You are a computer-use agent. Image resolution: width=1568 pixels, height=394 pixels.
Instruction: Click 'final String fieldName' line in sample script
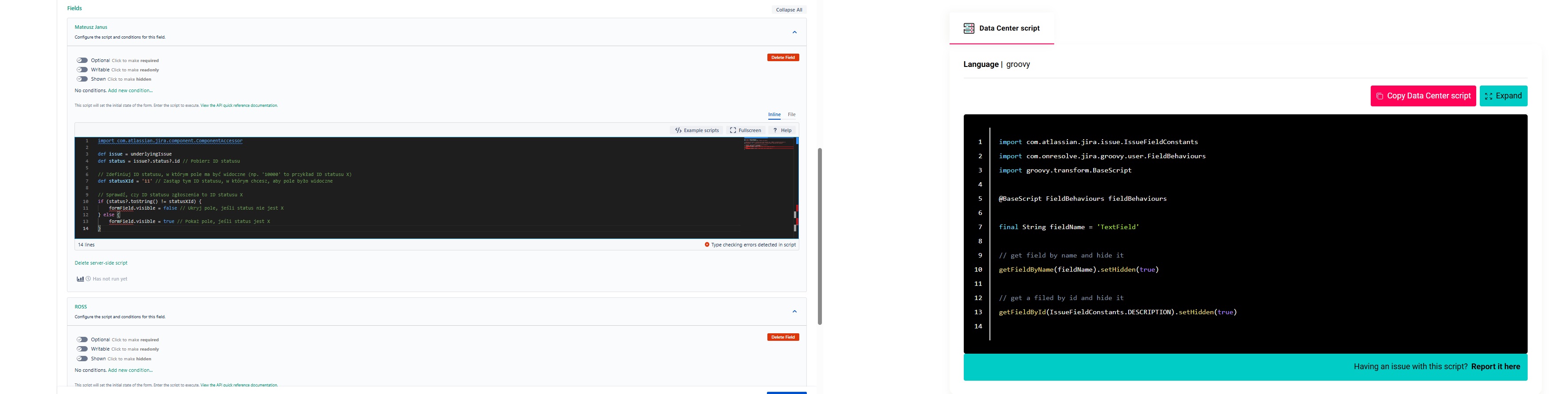[1069, 227]
